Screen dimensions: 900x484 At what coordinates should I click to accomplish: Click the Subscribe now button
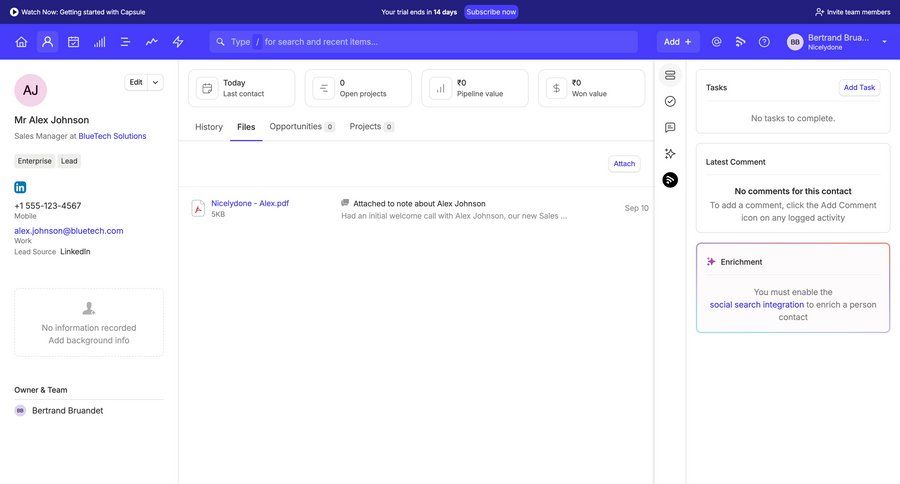pos(491,12)
